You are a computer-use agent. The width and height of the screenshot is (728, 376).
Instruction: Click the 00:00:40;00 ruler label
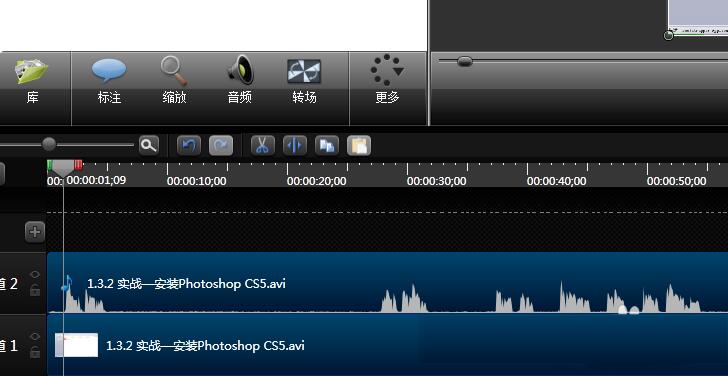point(557,181)
